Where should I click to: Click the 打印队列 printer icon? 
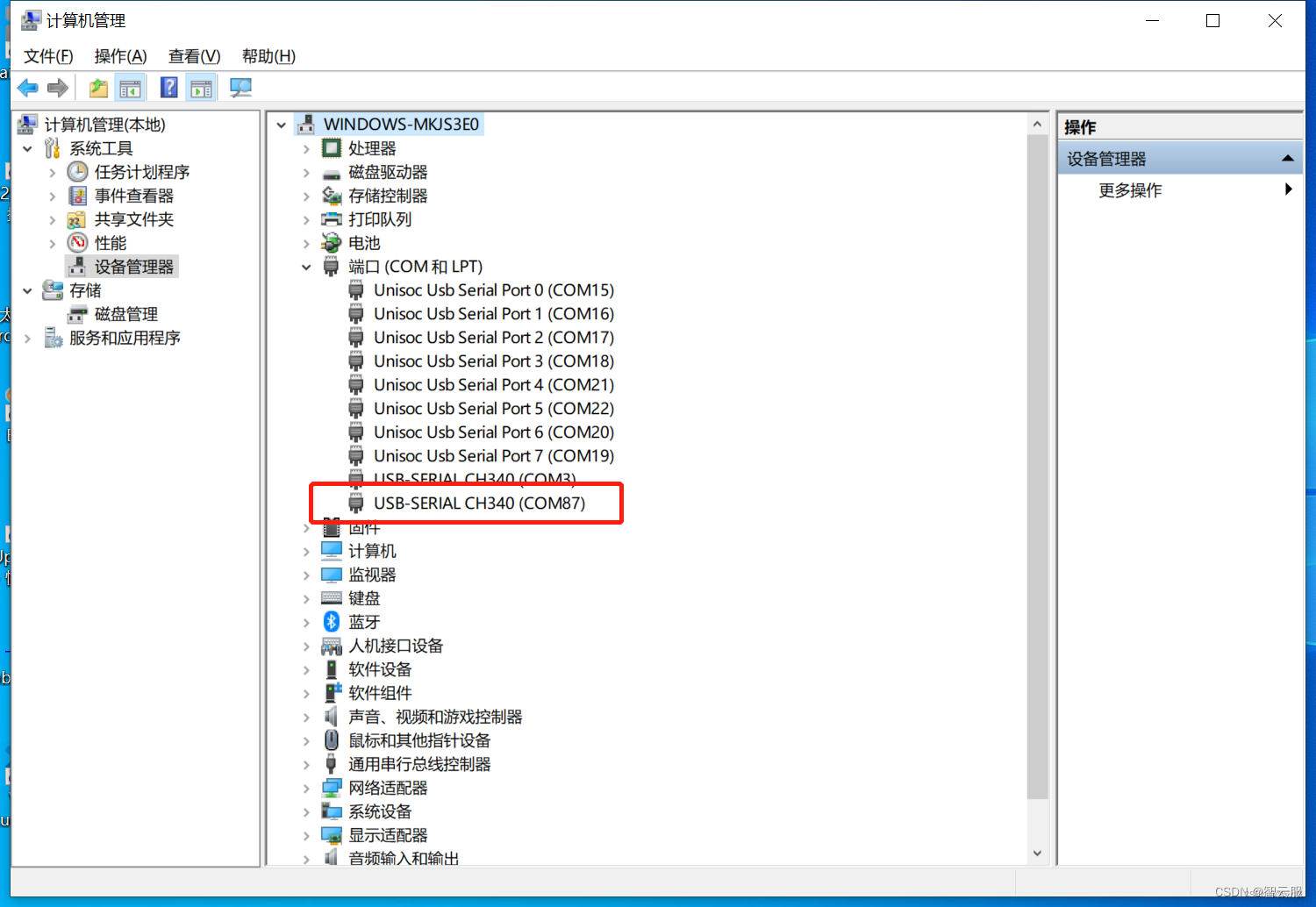(332, 219)
